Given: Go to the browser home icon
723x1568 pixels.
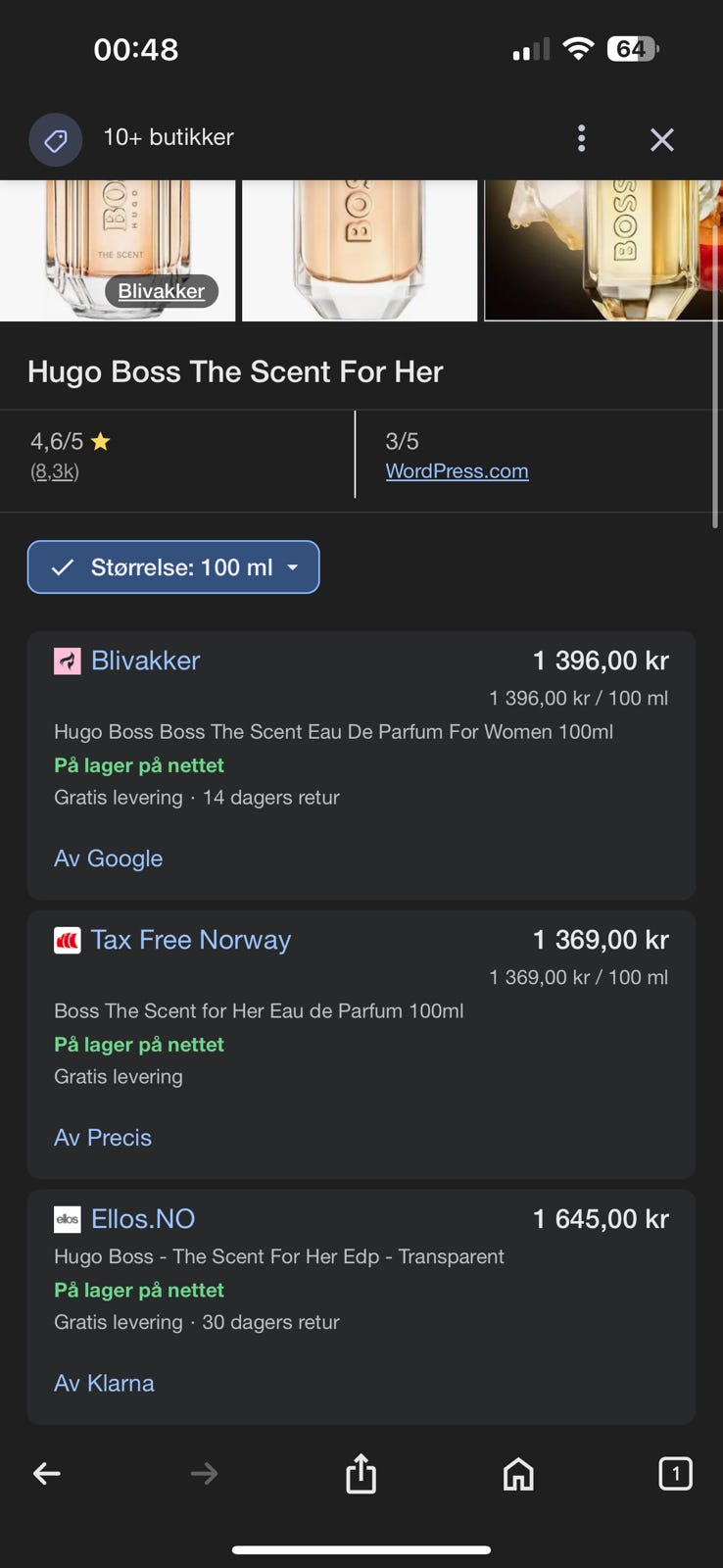Looking at the screenshot, I should point(518,1473).
